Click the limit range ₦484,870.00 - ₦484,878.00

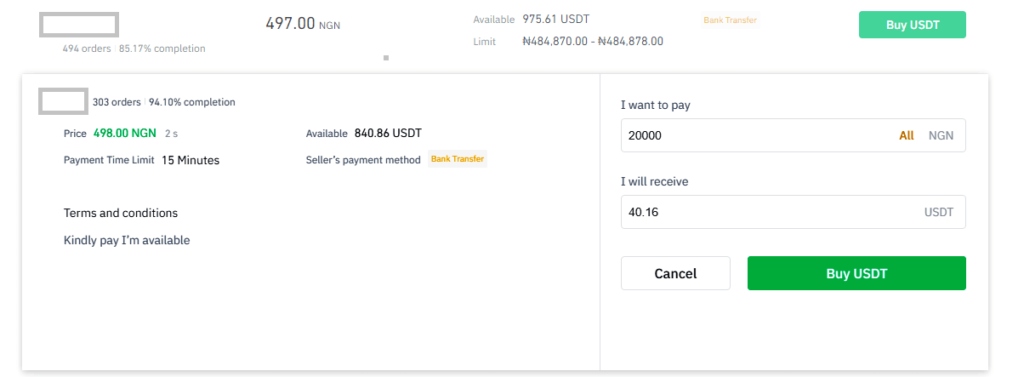[593, 41]
